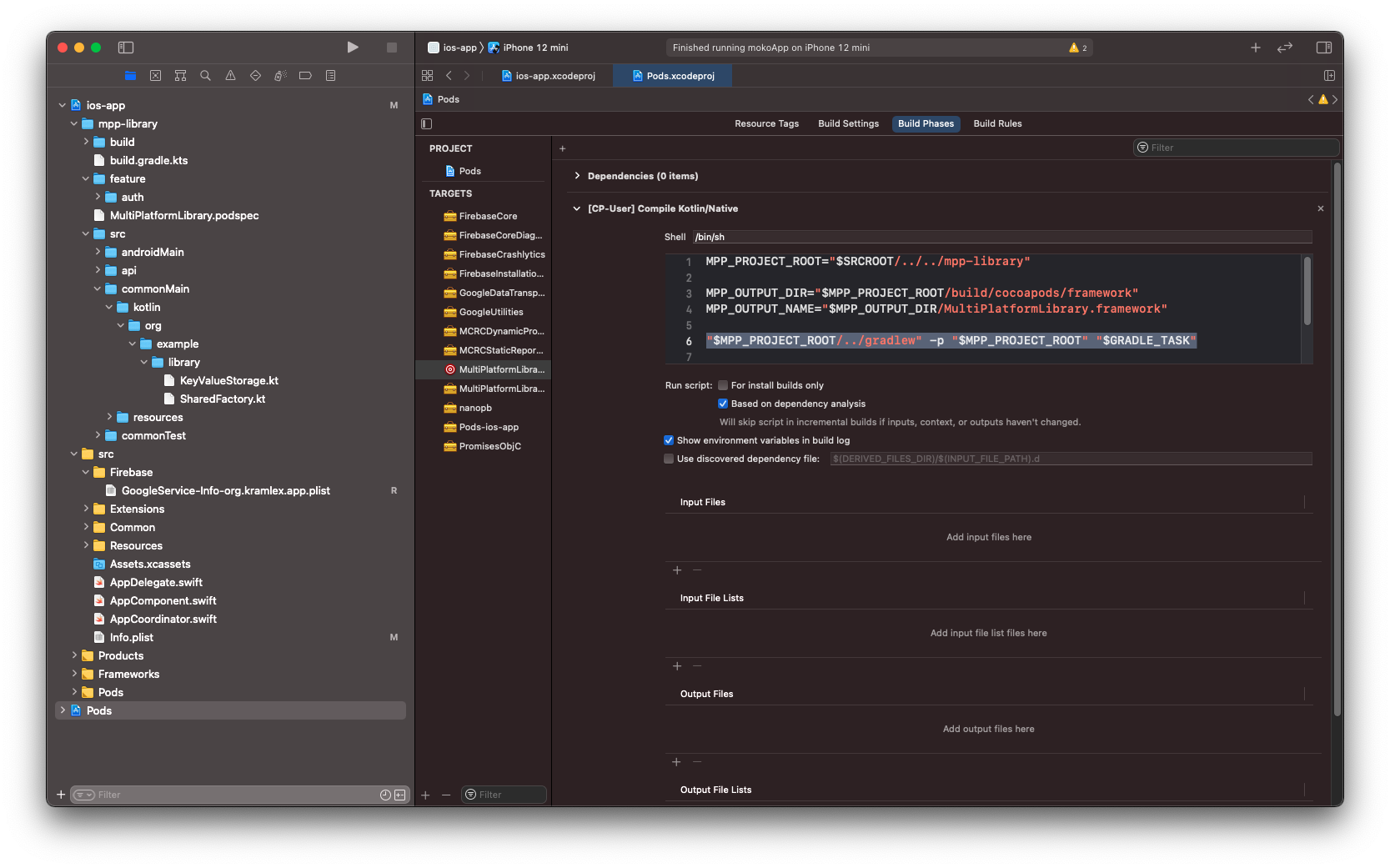Toggle the inspector panel on the right

pyautogui.click(x=1323, y=48)
